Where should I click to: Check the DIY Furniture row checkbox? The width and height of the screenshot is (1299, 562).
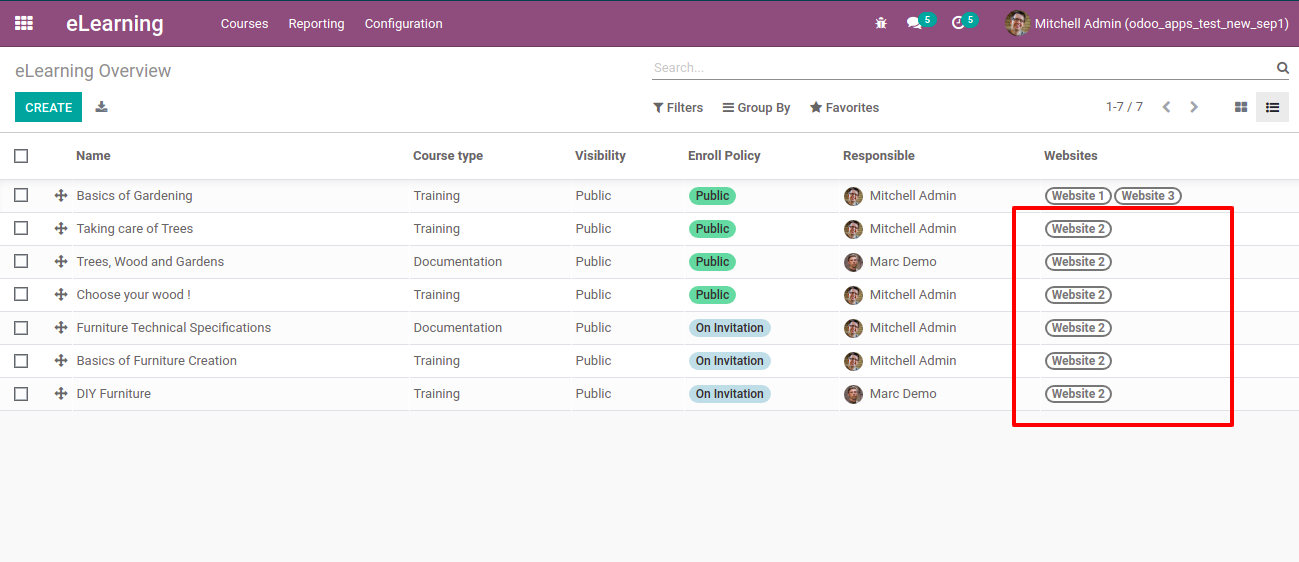coord(21,394)
